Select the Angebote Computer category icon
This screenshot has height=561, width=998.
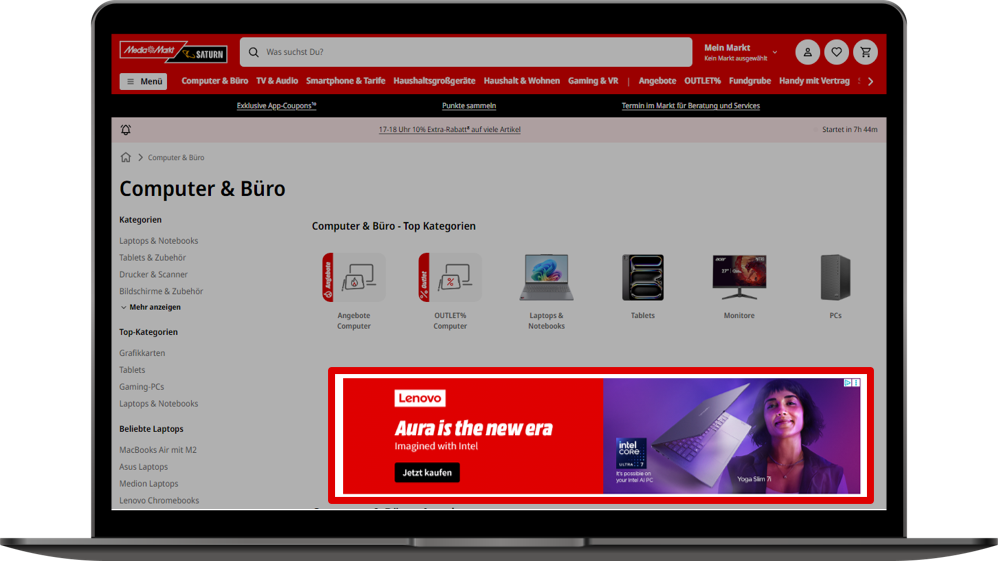(x=354, y=278)
